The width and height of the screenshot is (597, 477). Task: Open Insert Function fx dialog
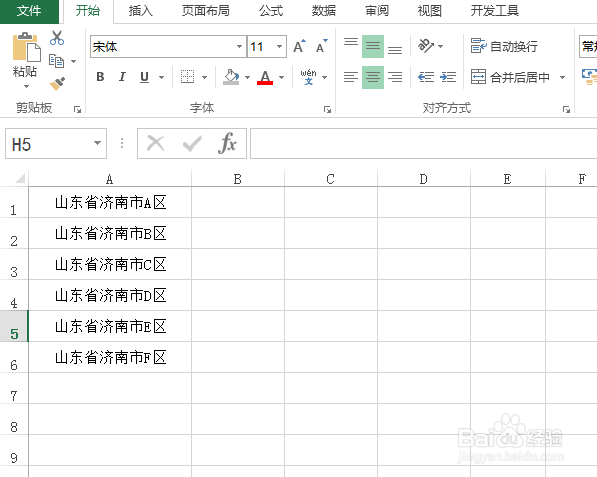point(227,143)
